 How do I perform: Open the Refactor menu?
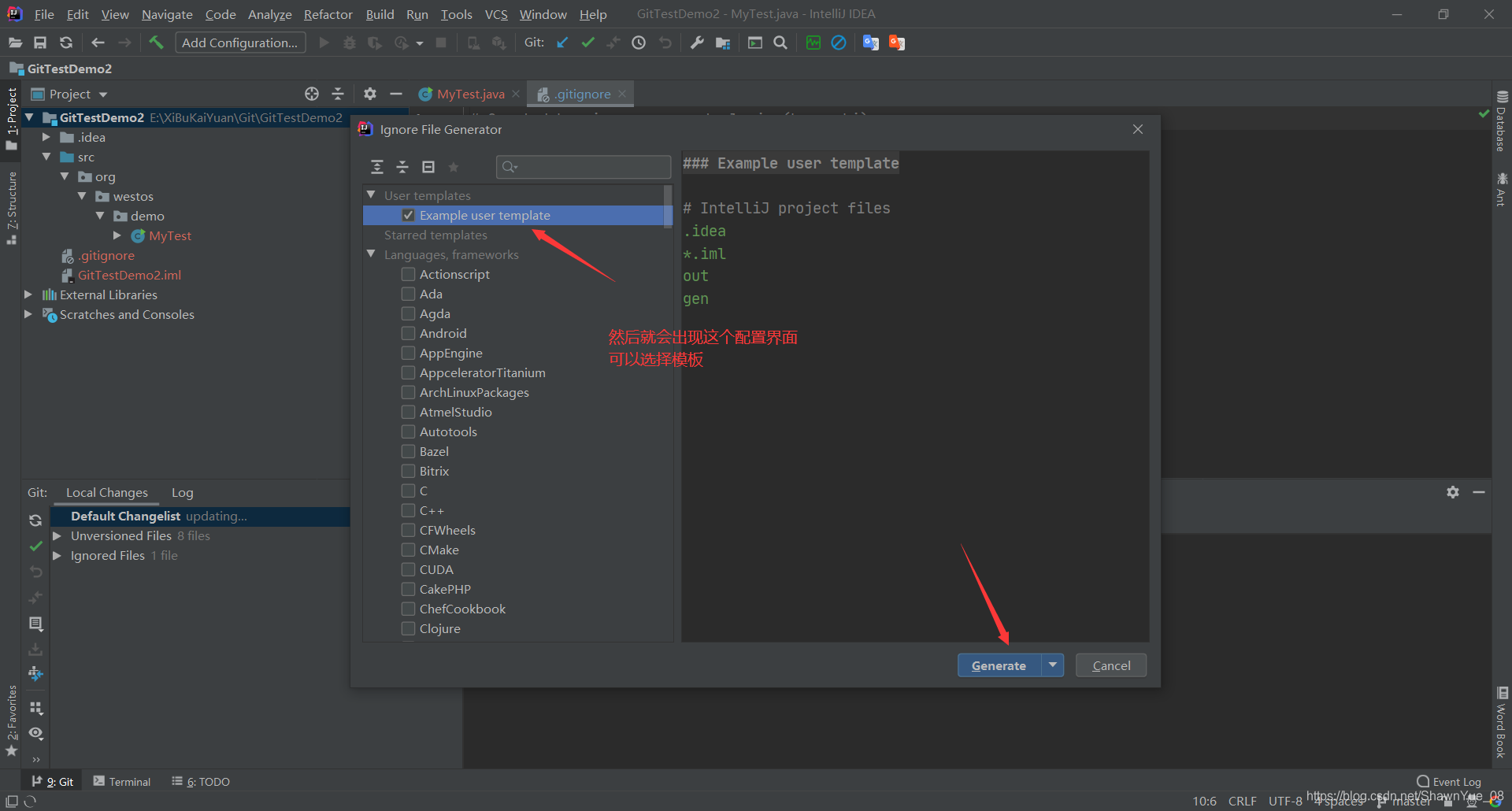pyautogui.click(x=328, y=14)
